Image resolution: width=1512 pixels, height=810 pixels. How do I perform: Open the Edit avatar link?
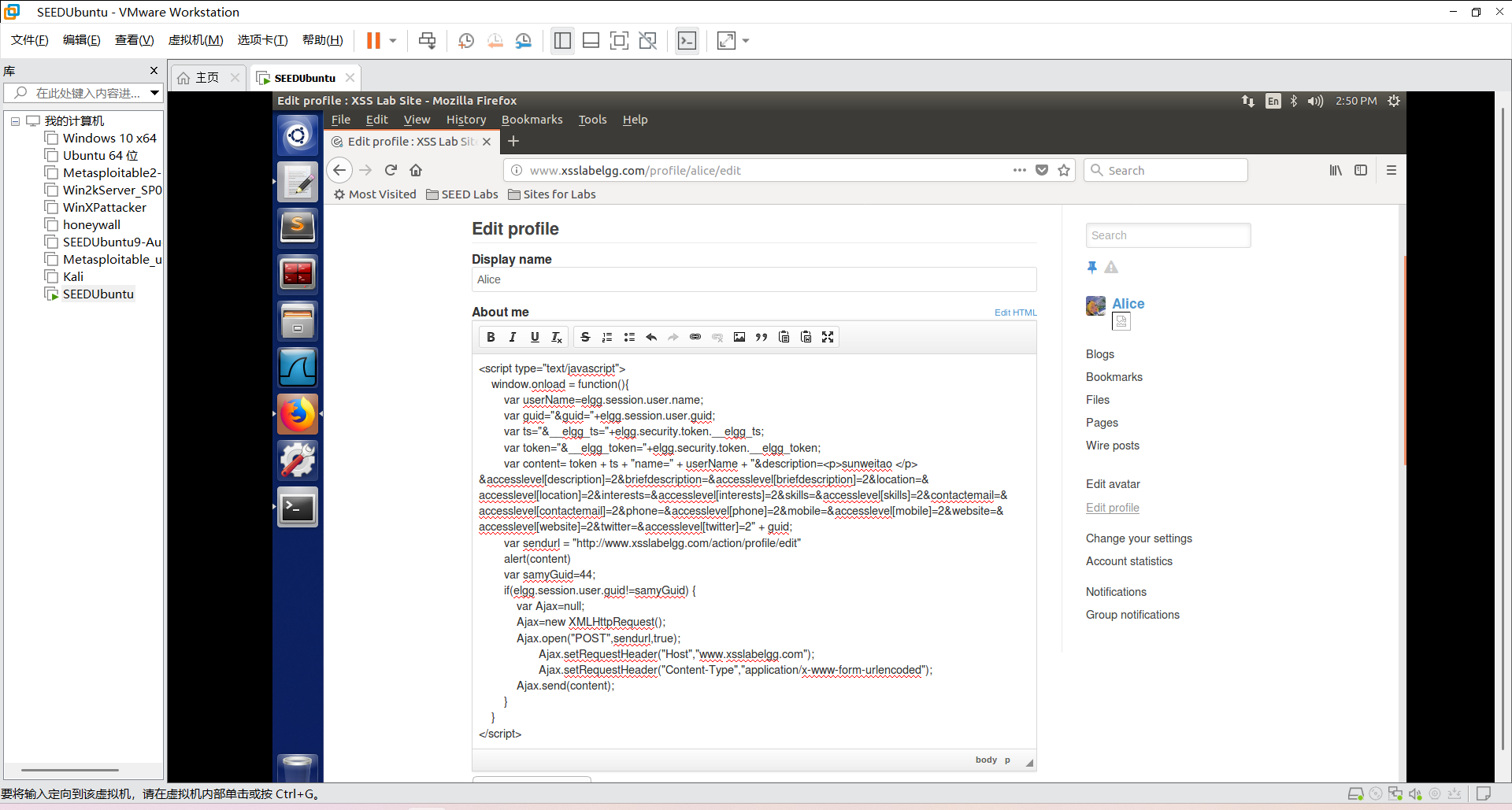tap(1113, 484)
